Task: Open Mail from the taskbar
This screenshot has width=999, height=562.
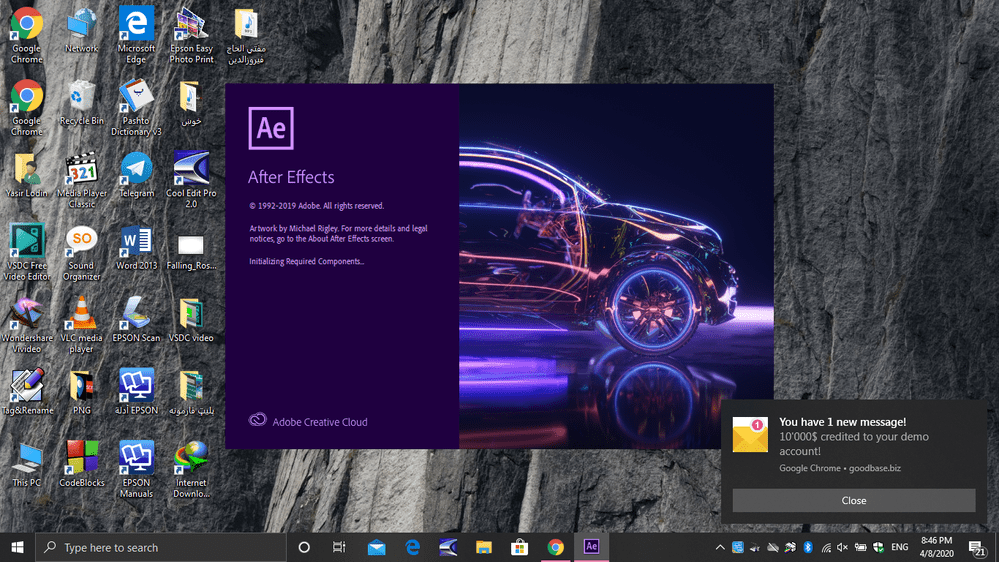Action: (x=377, y=547)
